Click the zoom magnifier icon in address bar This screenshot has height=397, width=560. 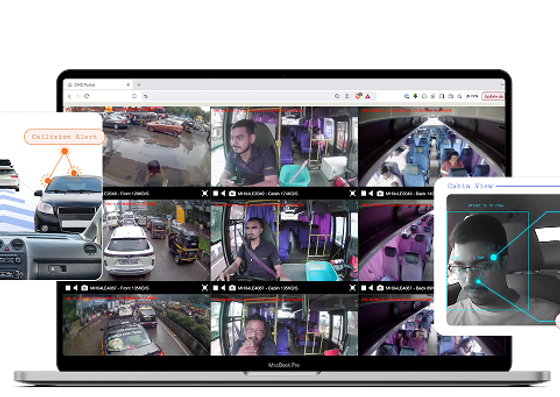coord(337,96)
